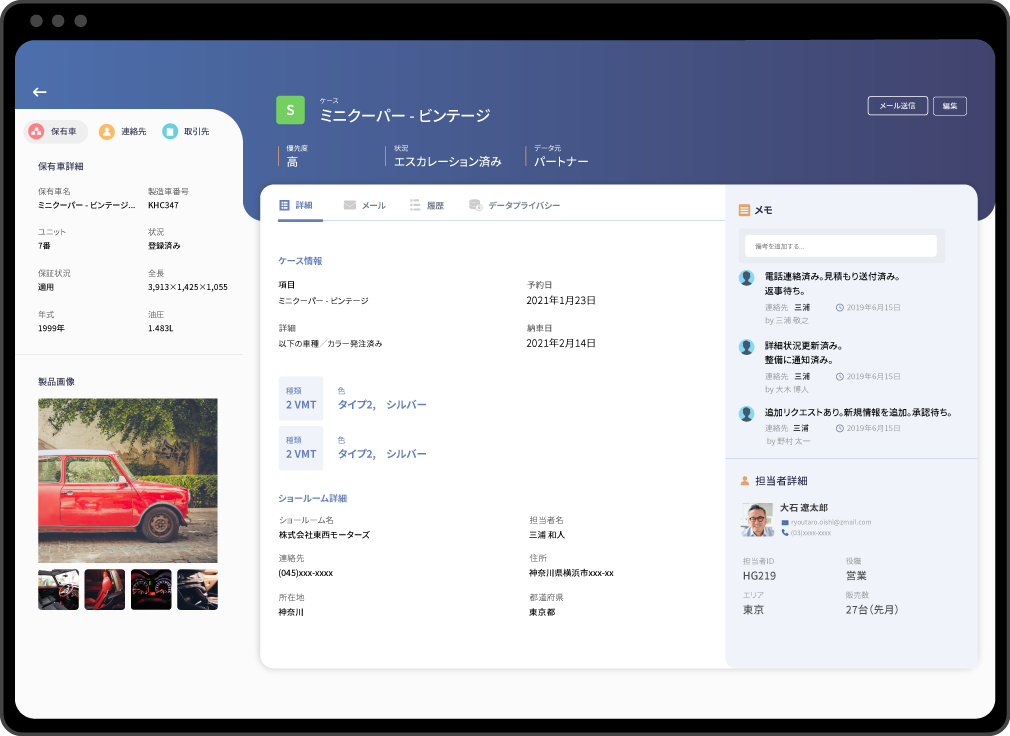Click the first タイプ2, シルバー color value

pos(382,405)
